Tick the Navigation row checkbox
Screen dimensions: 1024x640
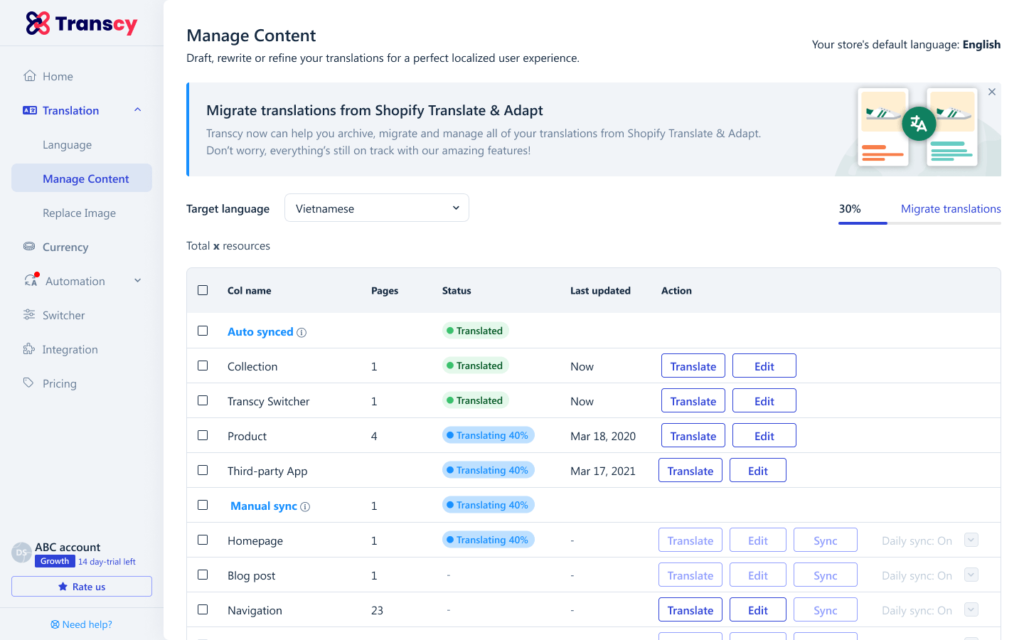tap(203, 609)
